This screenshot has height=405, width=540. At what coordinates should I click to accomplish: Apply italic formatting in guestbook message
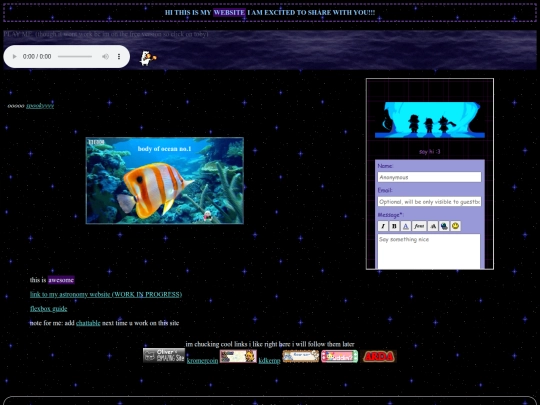point(383,226)
